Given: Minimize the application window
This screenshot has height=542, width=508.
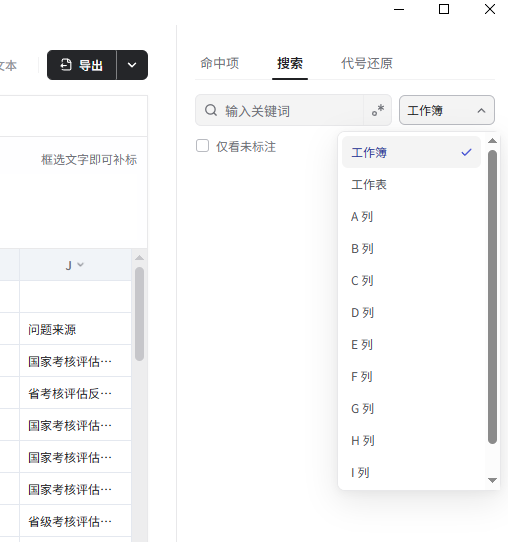Looking at the screenshot, I should coord(399,9).
